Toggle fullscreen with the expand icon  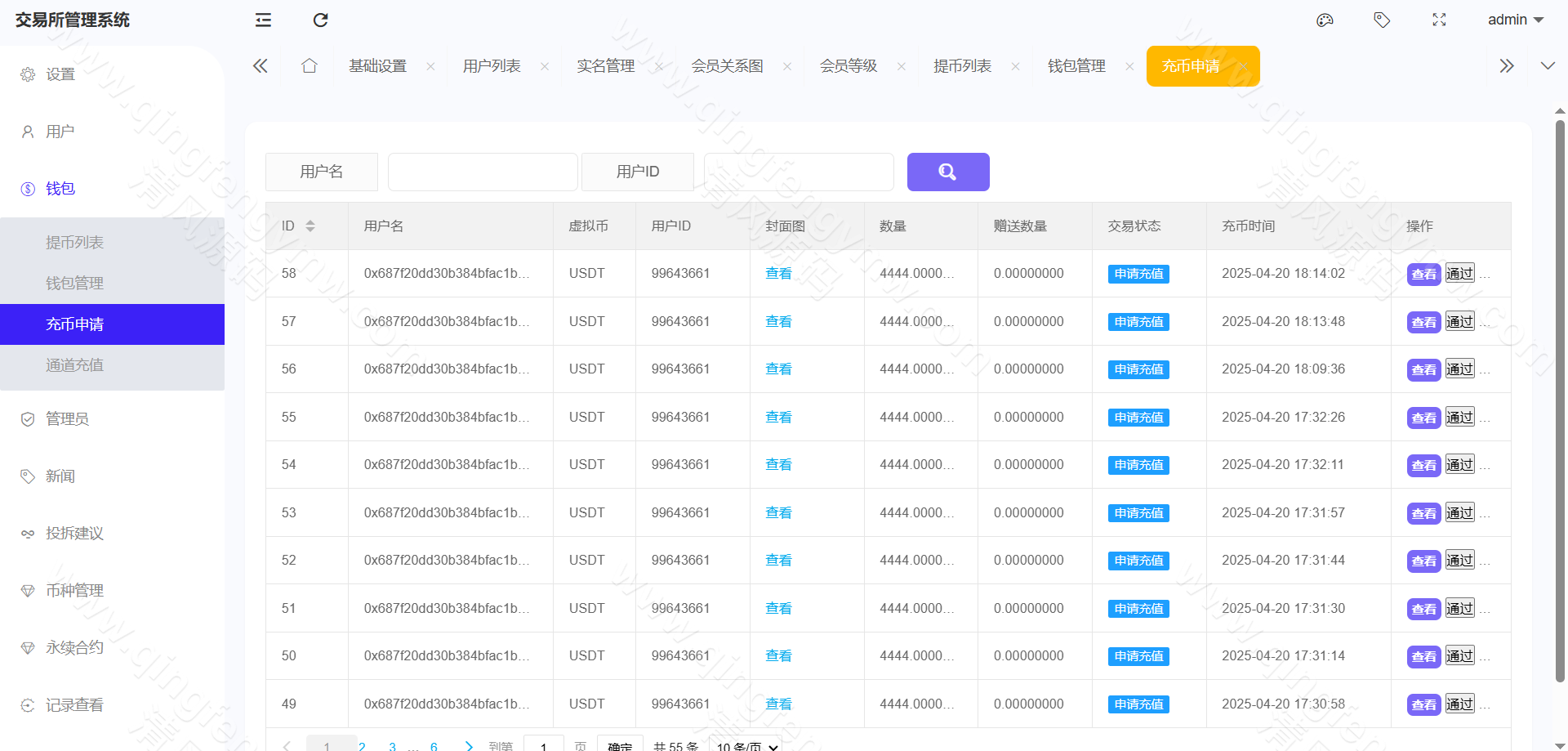tap(1439, 20)
